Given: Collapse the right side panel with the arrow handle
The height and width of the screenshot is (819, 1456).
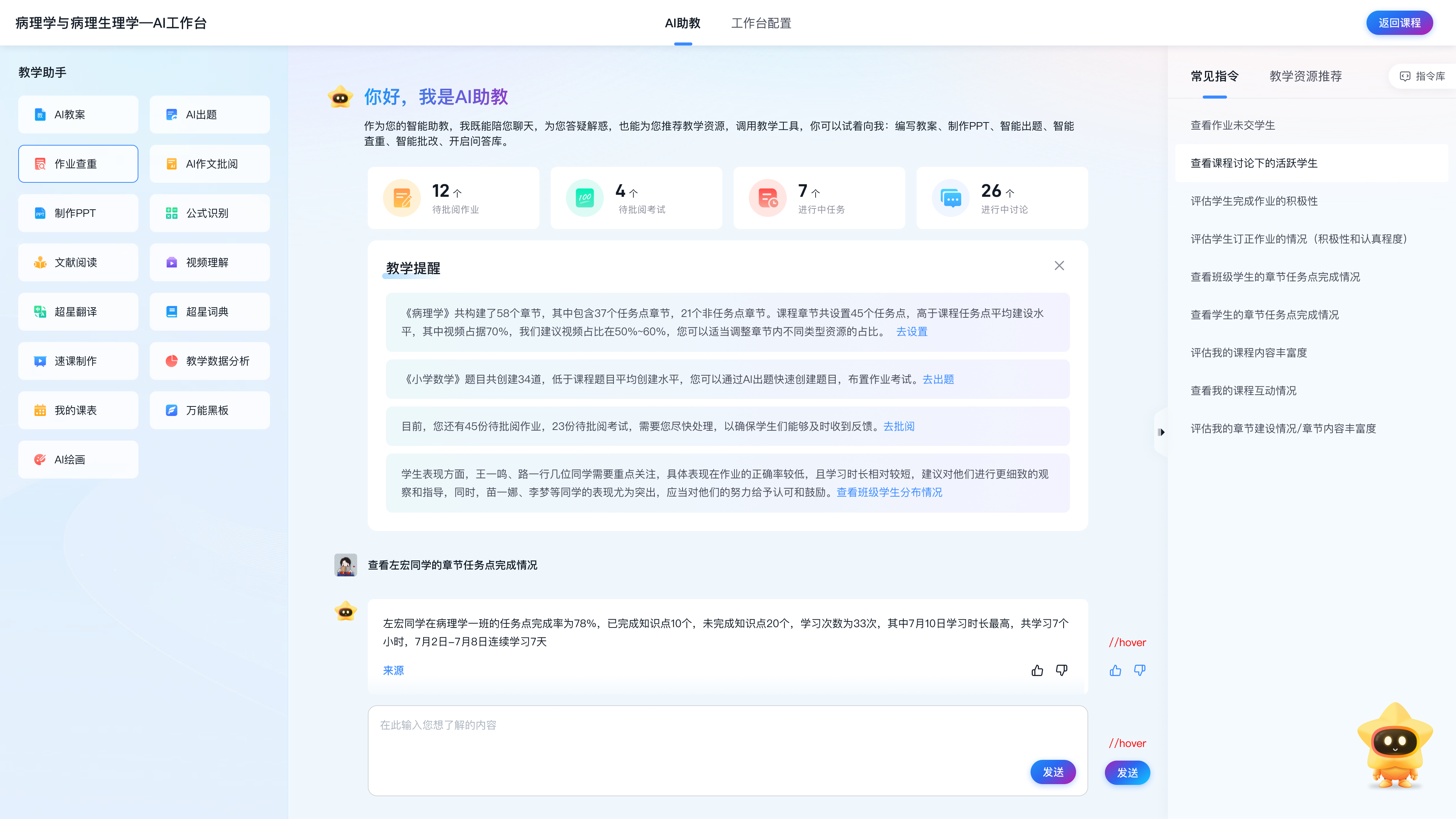Looking at the screenshot, I should click(1161, 432).
